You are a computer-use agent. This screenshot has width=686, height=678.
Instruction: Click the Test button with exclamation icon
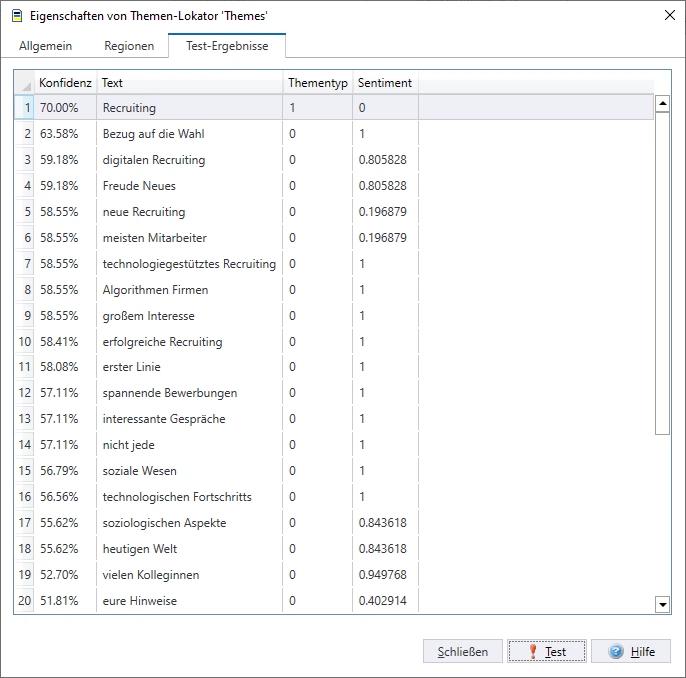click(x=546, y=651)
